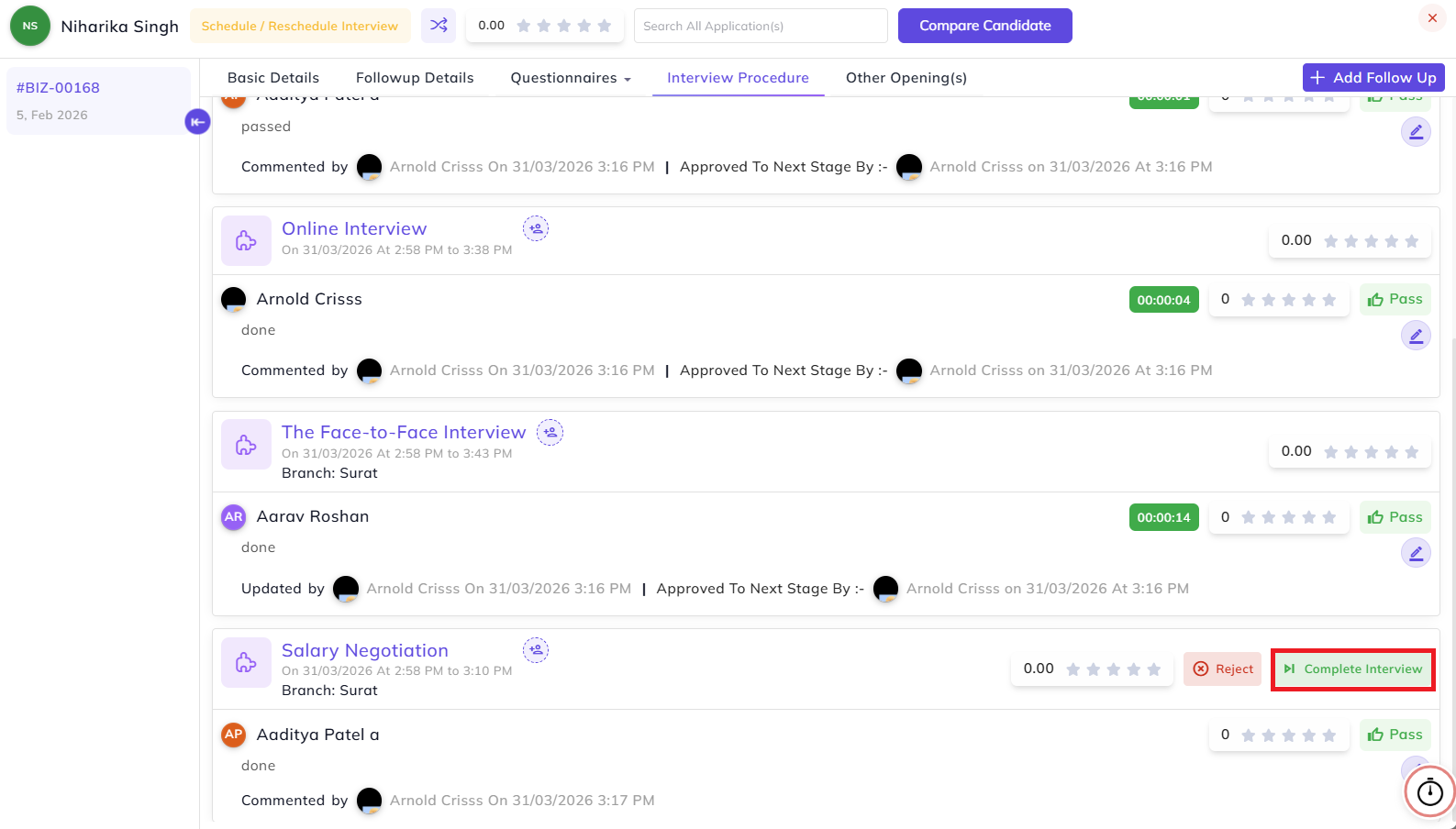Open the Salary Negotiation stage title
Image resolution: width=1456 pixels, height=829 pixels.
coord(365,650)
